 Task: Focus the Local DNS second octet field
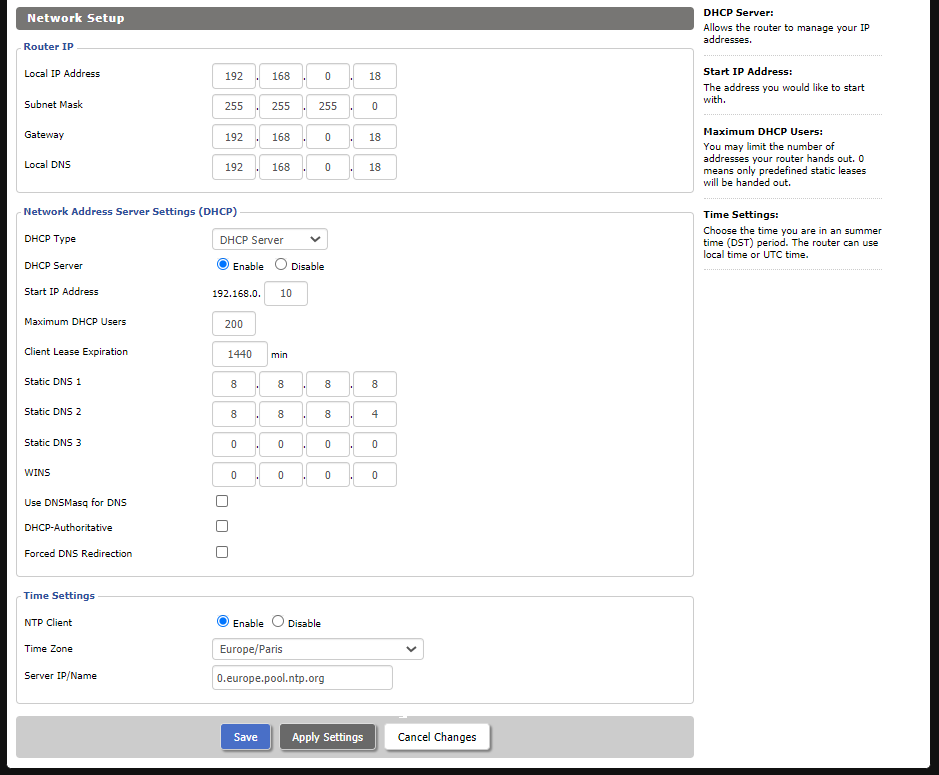[281, 167]
